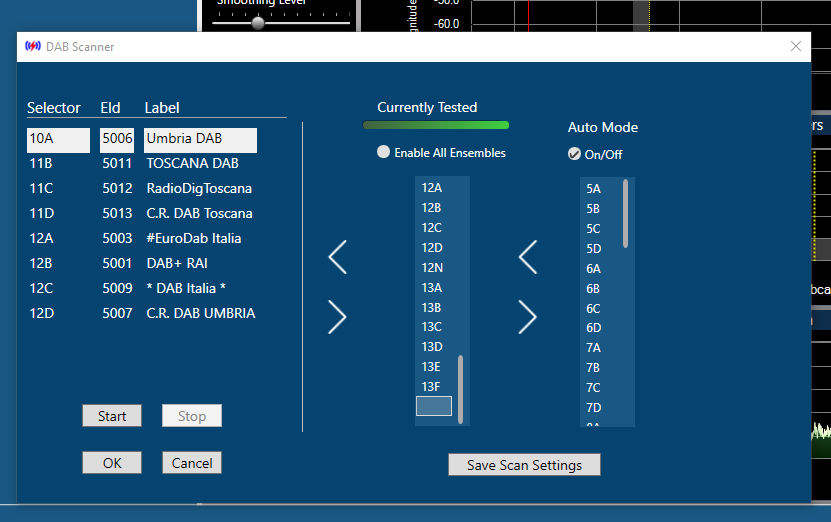Select 5A in the Auto Mode list
Viewport: 831px width, 522px height.
594,189
